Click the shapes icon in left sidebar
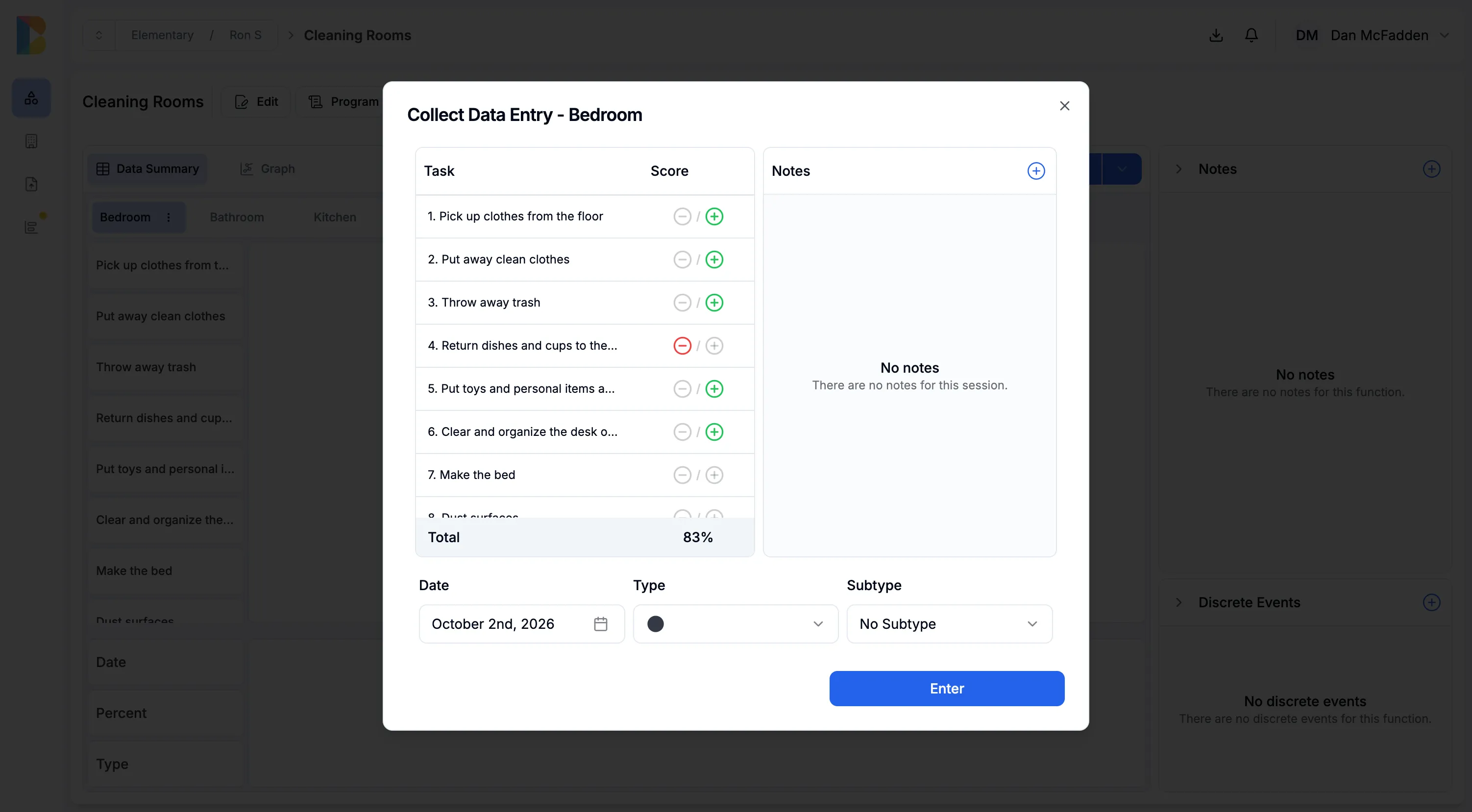The image size is (1472, 812). click(x=31, y=98)
